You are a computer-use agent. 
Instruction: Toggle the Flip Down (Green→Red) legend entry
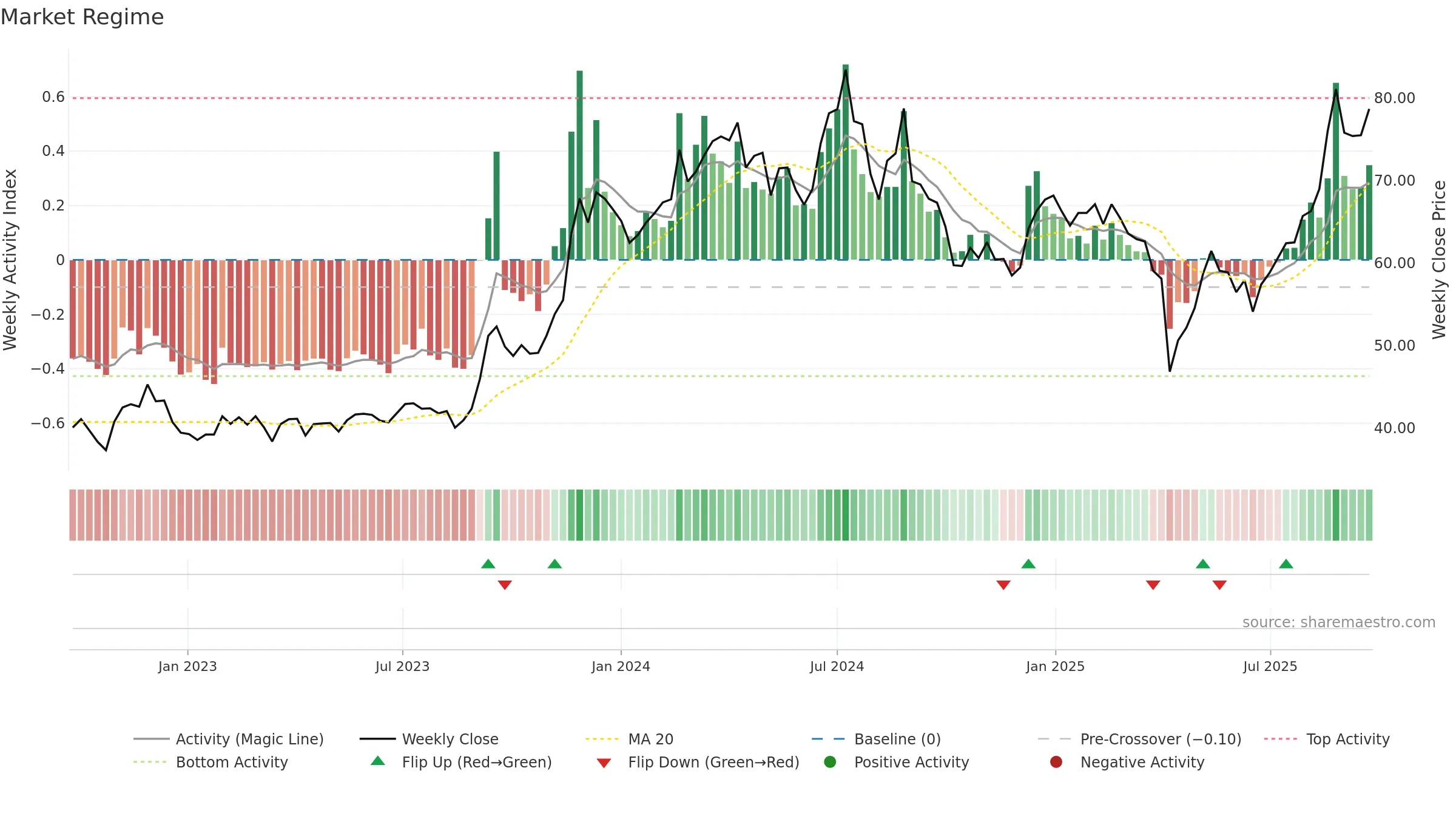(698, 762)
